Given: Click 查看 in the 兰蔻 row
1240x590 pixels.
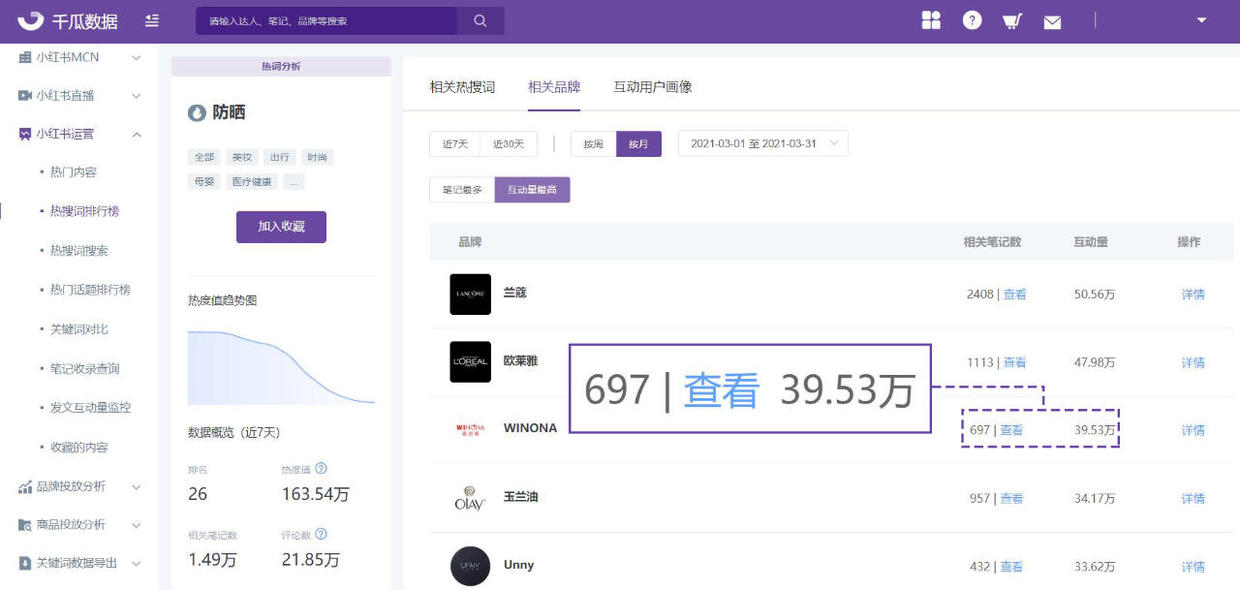Looking at the screenshot, I should click(x=1014, y=294).
